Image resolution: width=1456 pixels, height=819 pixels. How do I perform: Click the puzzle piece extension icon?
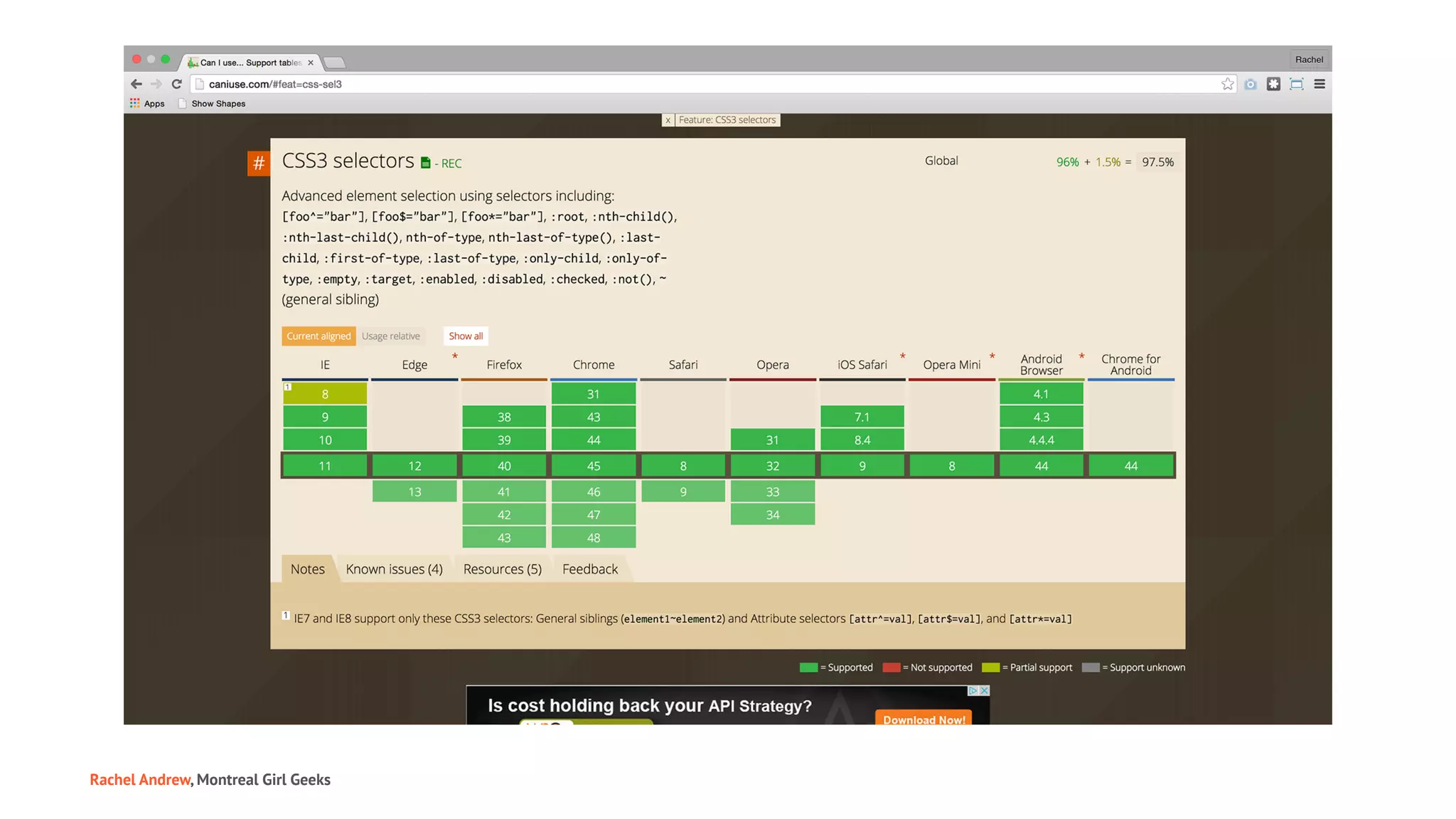(x=1273, y=84)
